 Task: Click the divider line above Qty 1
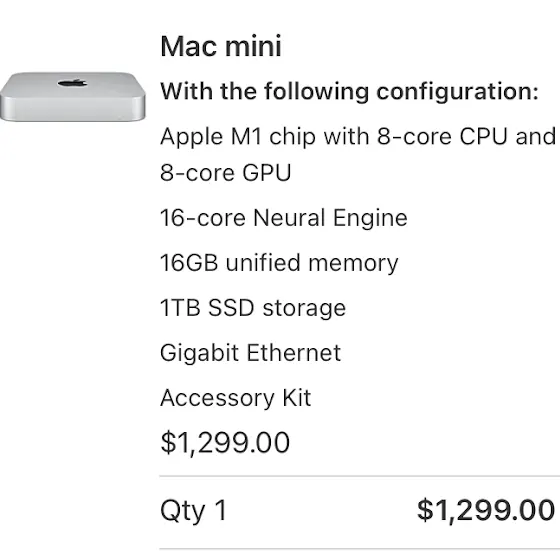359,476
